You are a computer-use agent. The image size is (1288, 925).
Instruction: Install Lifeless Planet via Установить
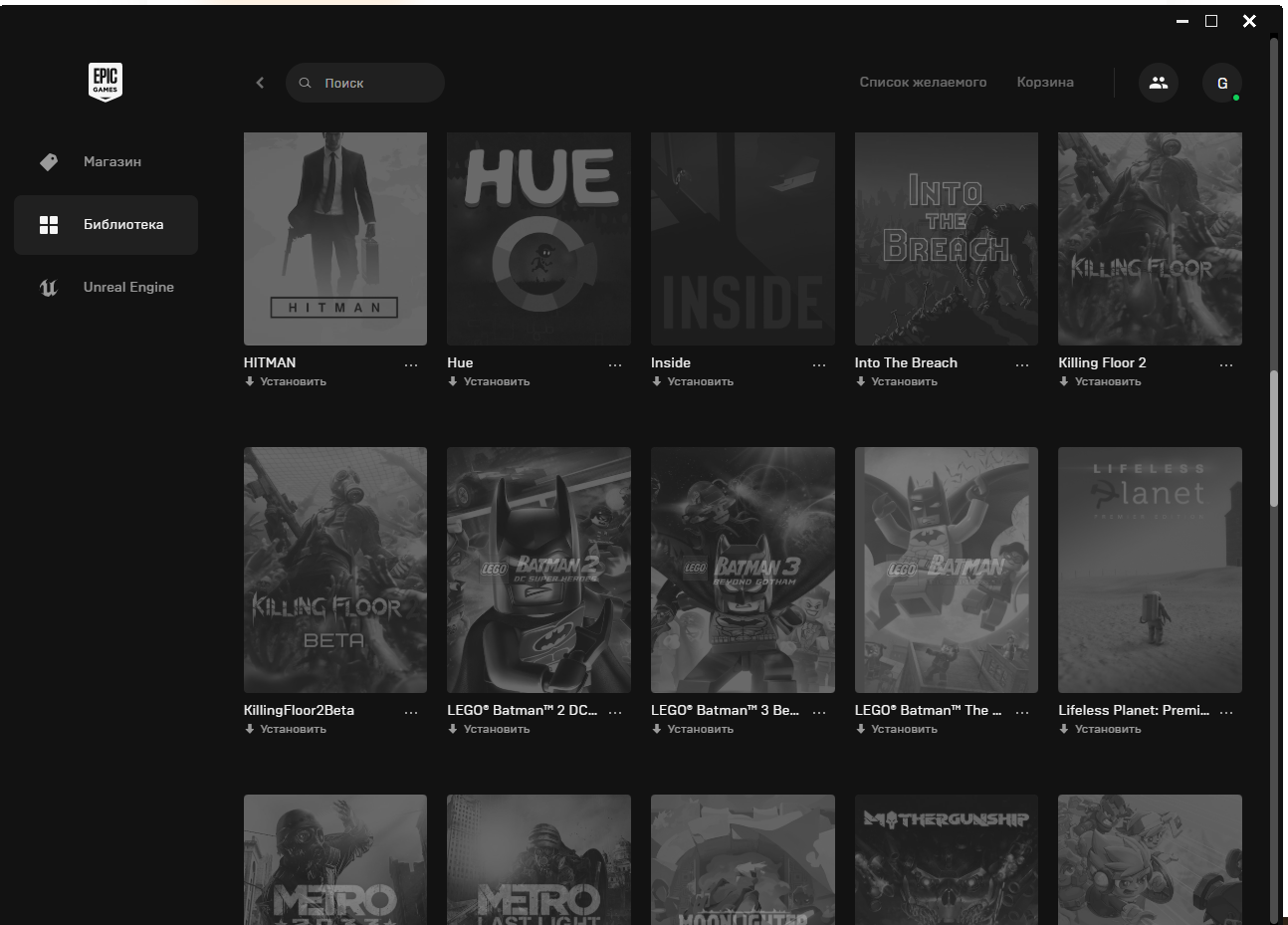[x=1100, y=729]
